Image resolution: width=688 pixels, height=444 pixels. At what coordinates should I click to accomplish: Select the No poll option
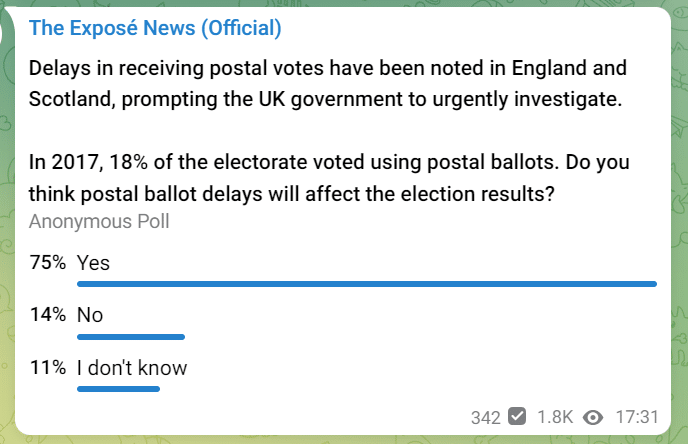pos(90,315)
